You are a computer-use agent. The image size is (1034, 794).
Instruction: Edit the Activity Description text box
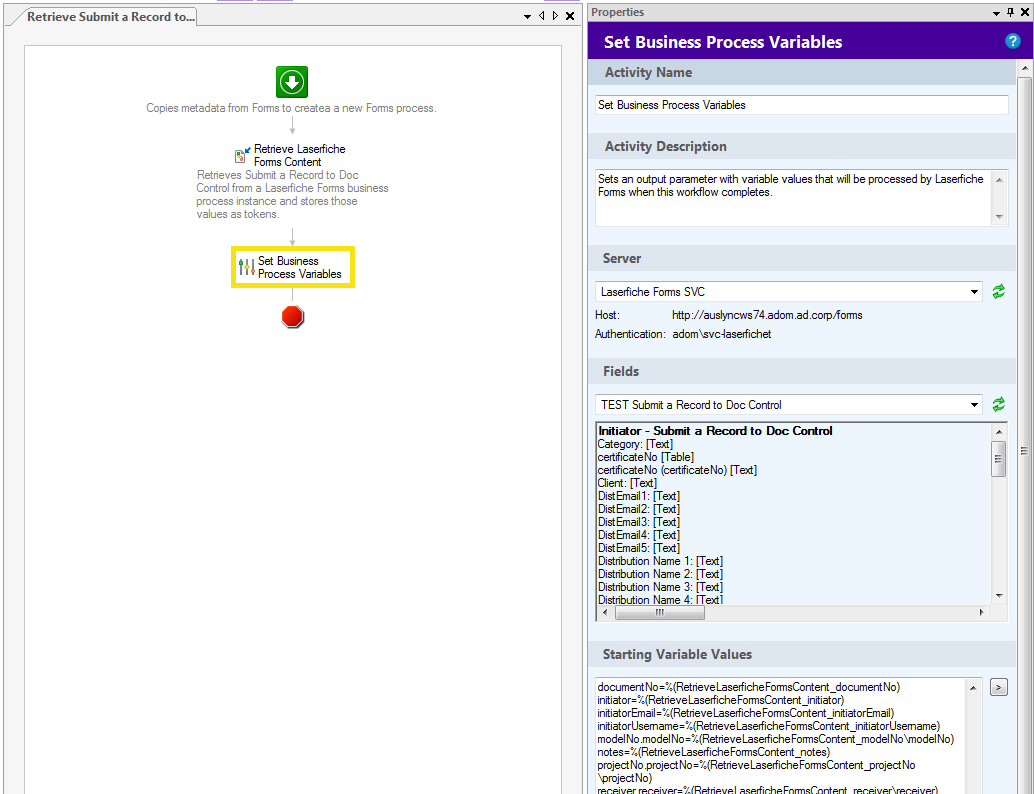click(x=793, y=198)
